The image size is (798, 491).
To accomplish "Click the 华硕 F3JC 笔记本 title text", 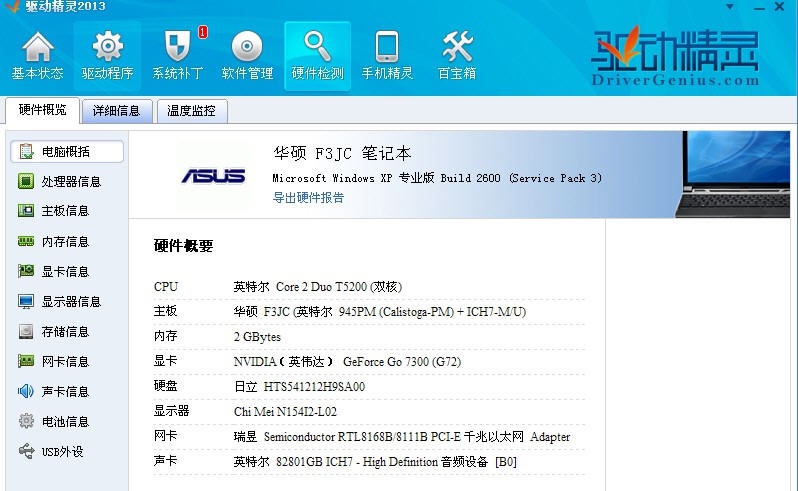I will 342,153.
